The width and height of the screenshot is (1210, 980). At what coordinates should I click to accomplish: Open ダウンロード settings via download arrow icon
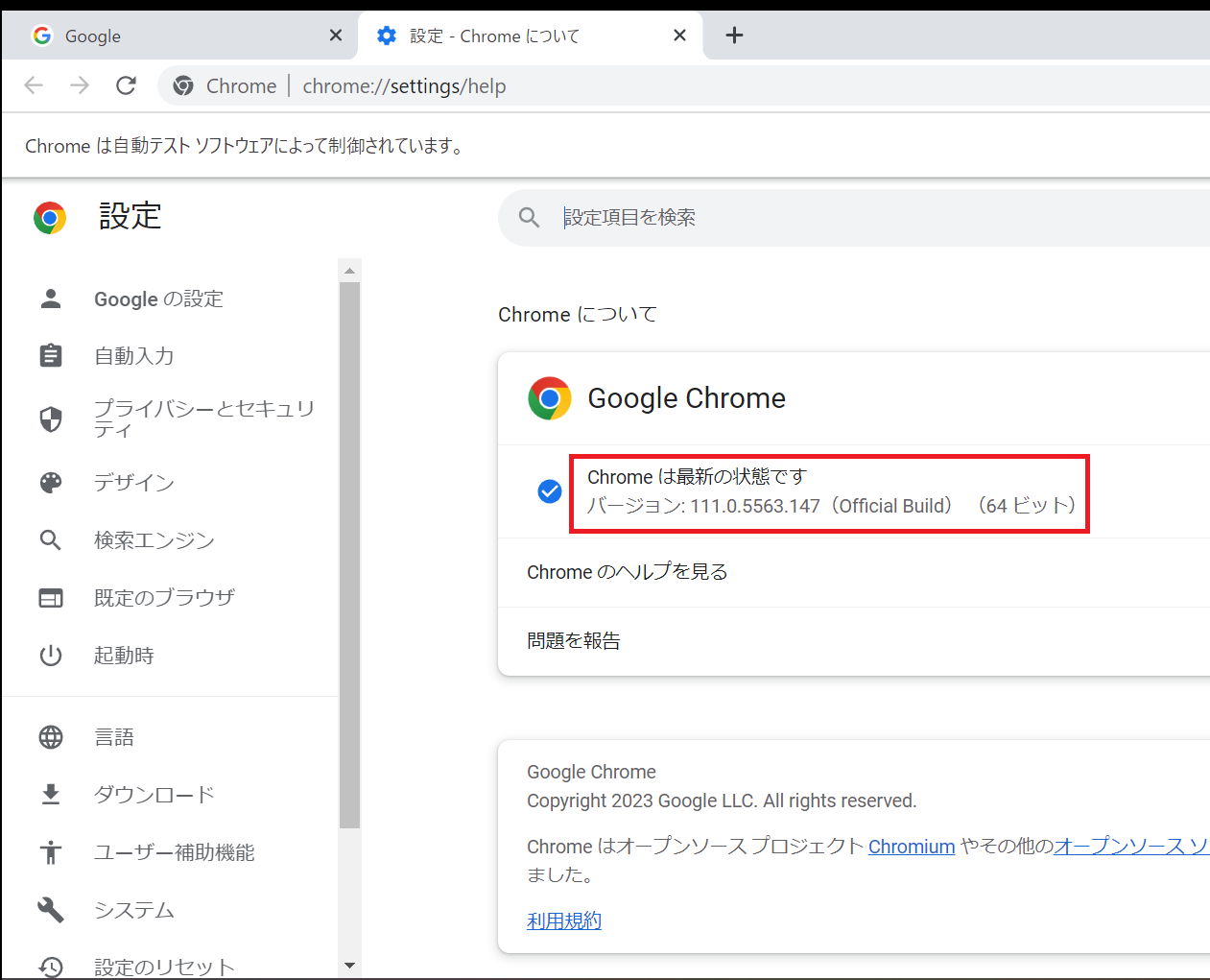point(50,794)
